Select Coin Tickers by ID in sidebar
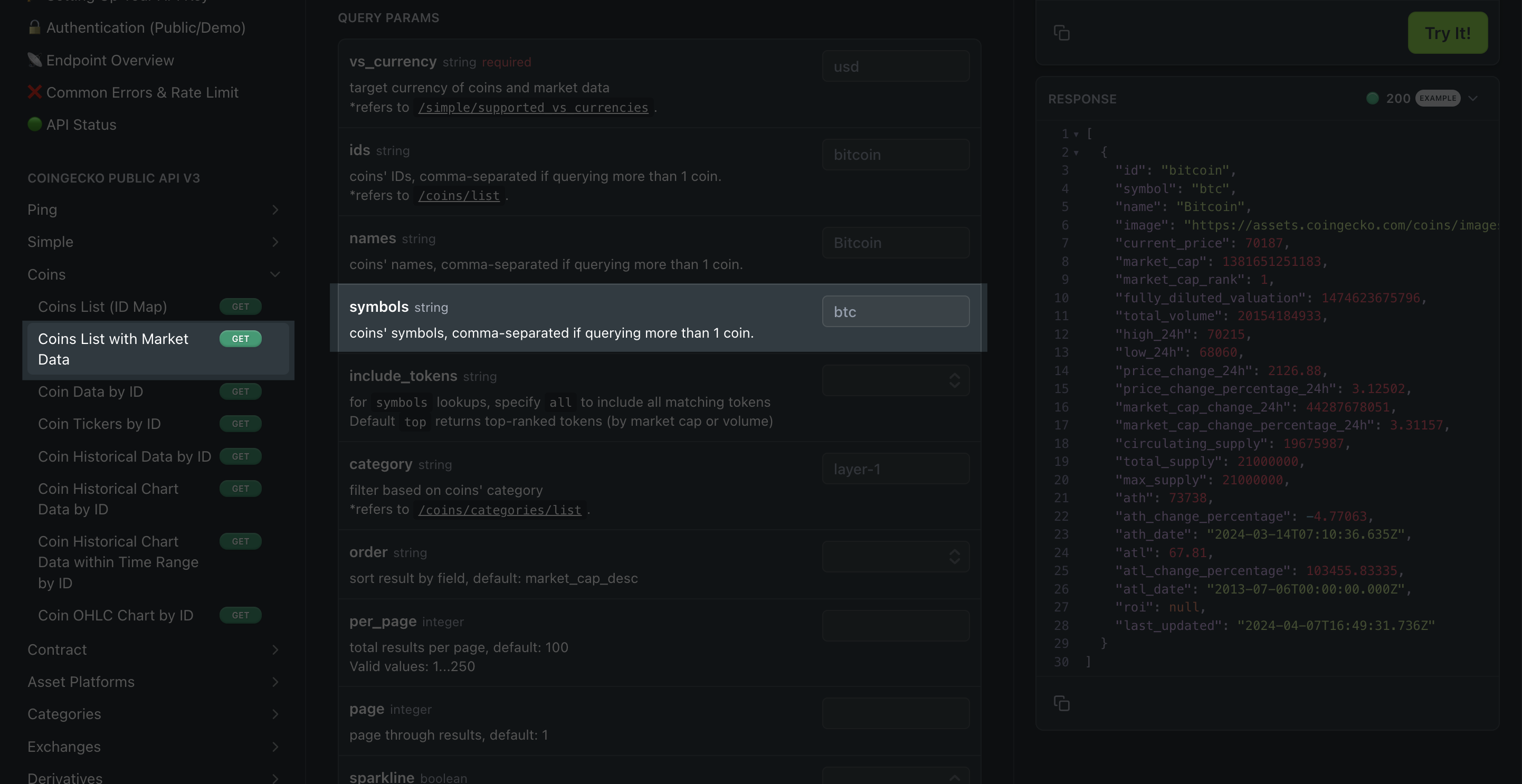Screen dimensions: 1522x784 click(x=99, y=424)
